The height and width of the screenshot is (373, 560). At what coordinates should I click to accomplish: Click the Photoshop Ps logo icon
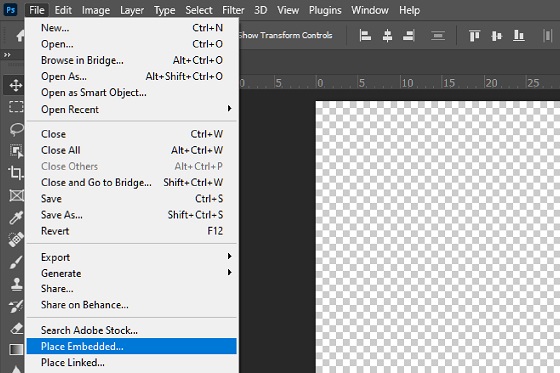click(11, 10)
